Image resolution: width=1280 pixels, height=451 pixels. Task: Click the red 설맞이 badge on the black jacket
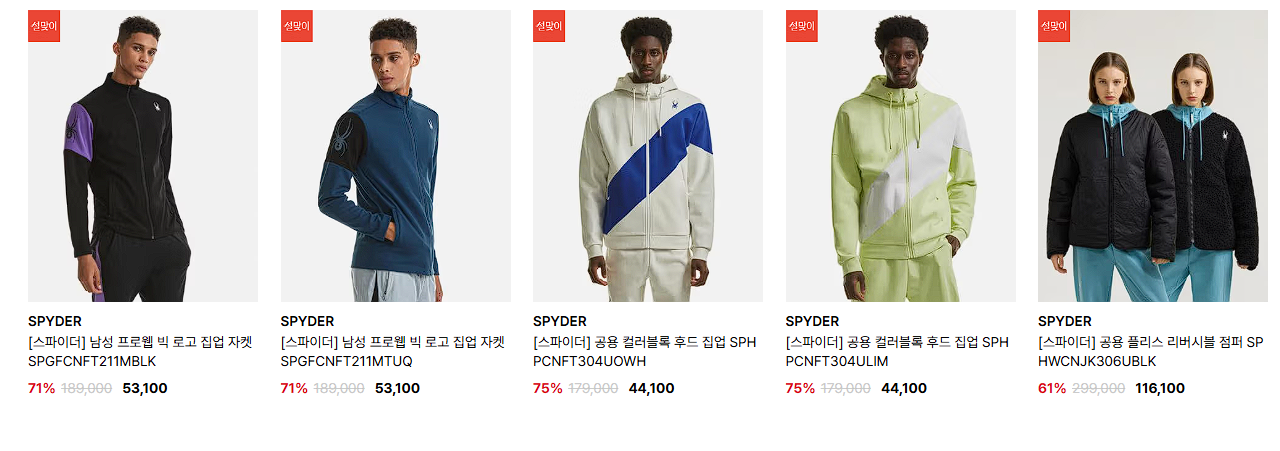[44, 26]
